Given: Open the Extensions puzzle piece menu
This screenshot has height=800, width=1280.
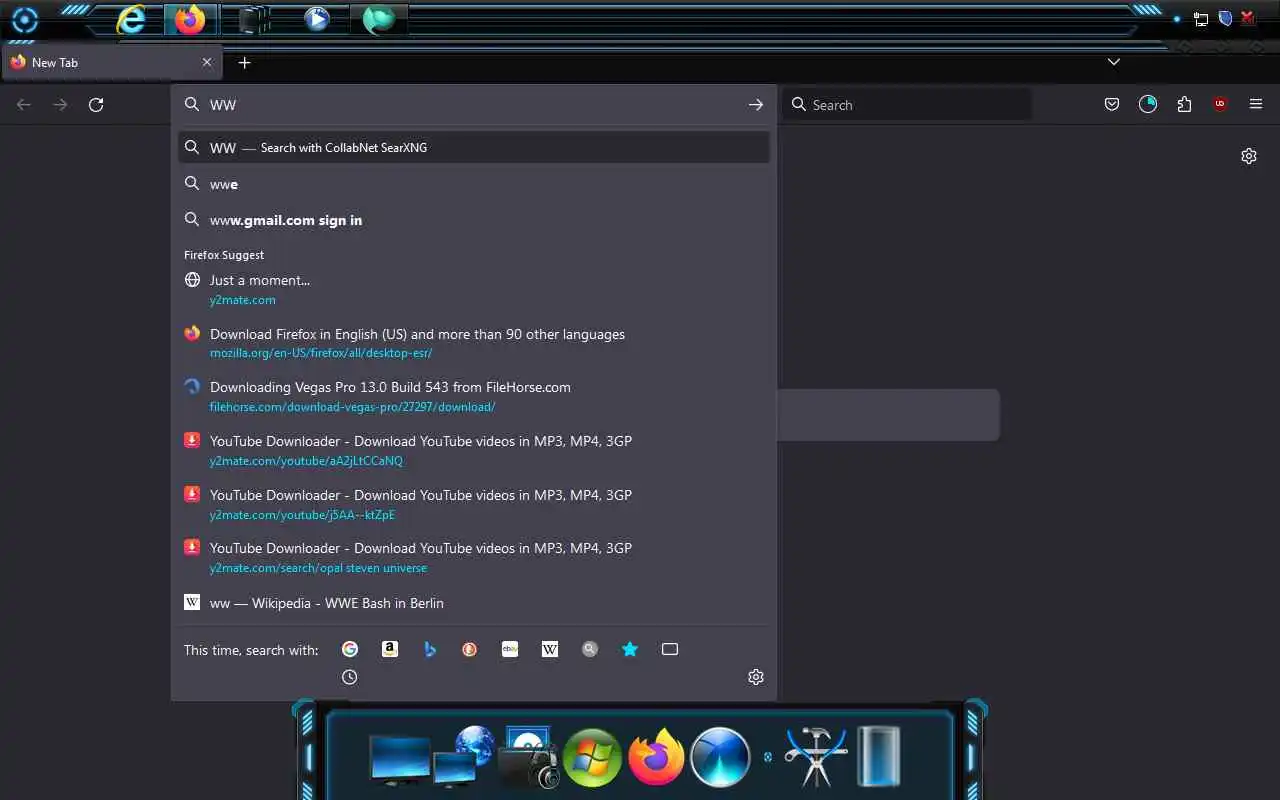Looking at the screenshot, I should pyautogui.click(x=1184, y=105).
